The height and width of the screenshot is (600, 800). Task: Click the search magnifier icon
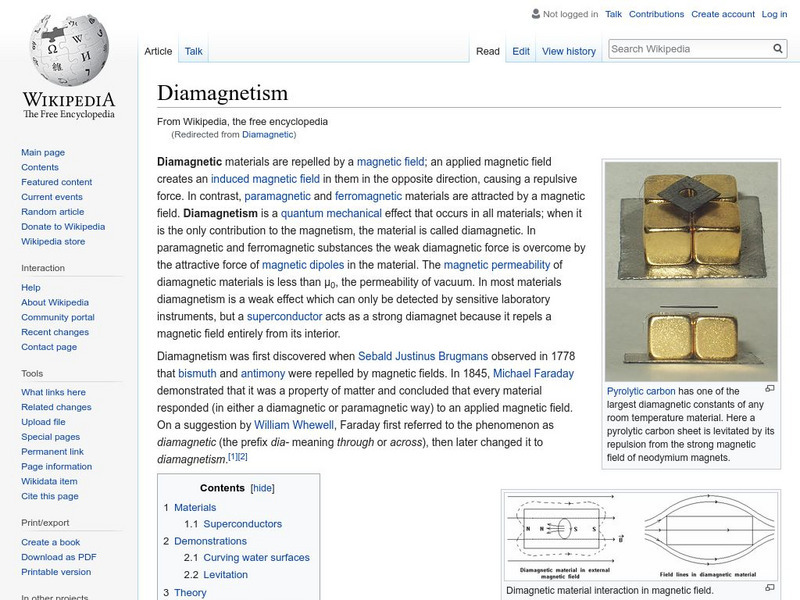(778, 48)
